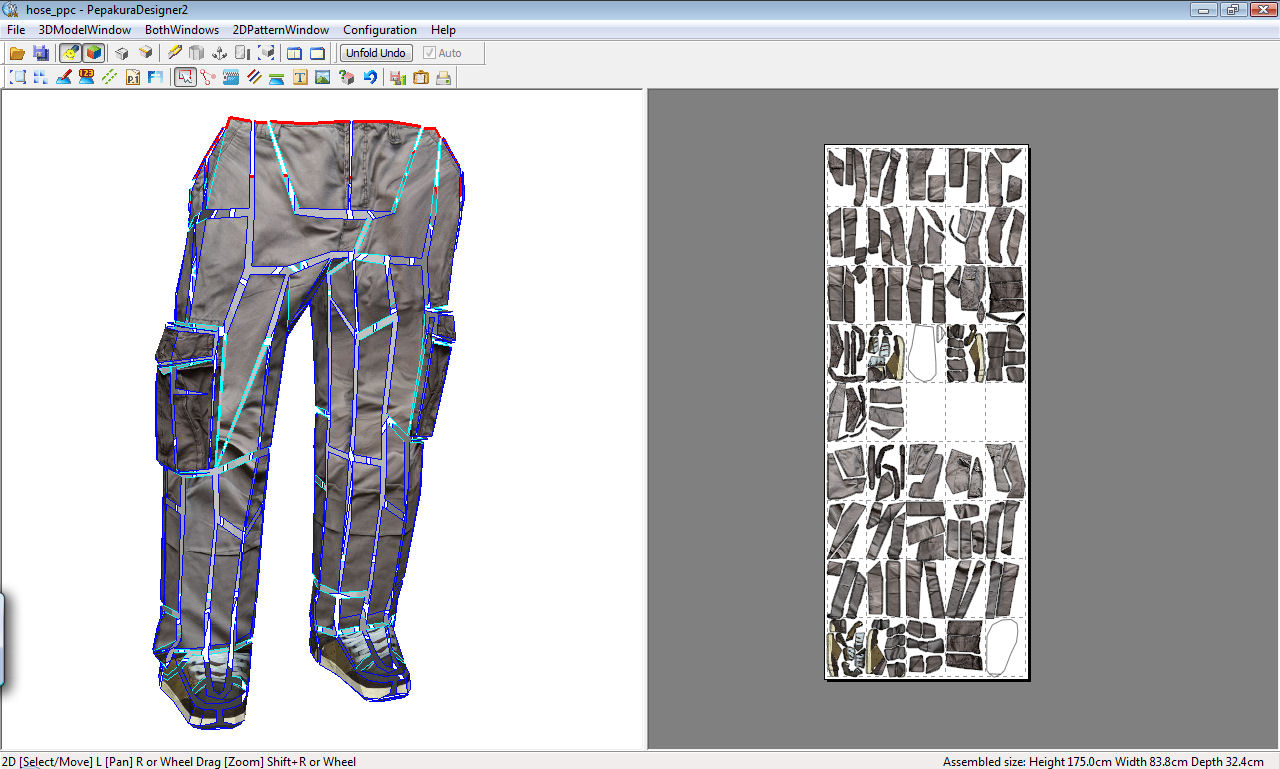Click the green dashed fold-lines icon
This screenshot has height=769, width=1280.
(x=109, y=77)
